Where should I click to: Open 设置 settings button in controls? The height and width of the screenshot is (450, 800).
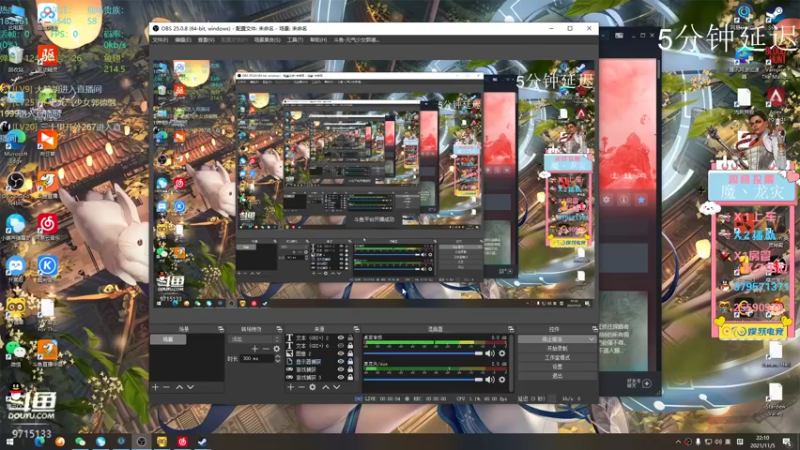point(557,367)
